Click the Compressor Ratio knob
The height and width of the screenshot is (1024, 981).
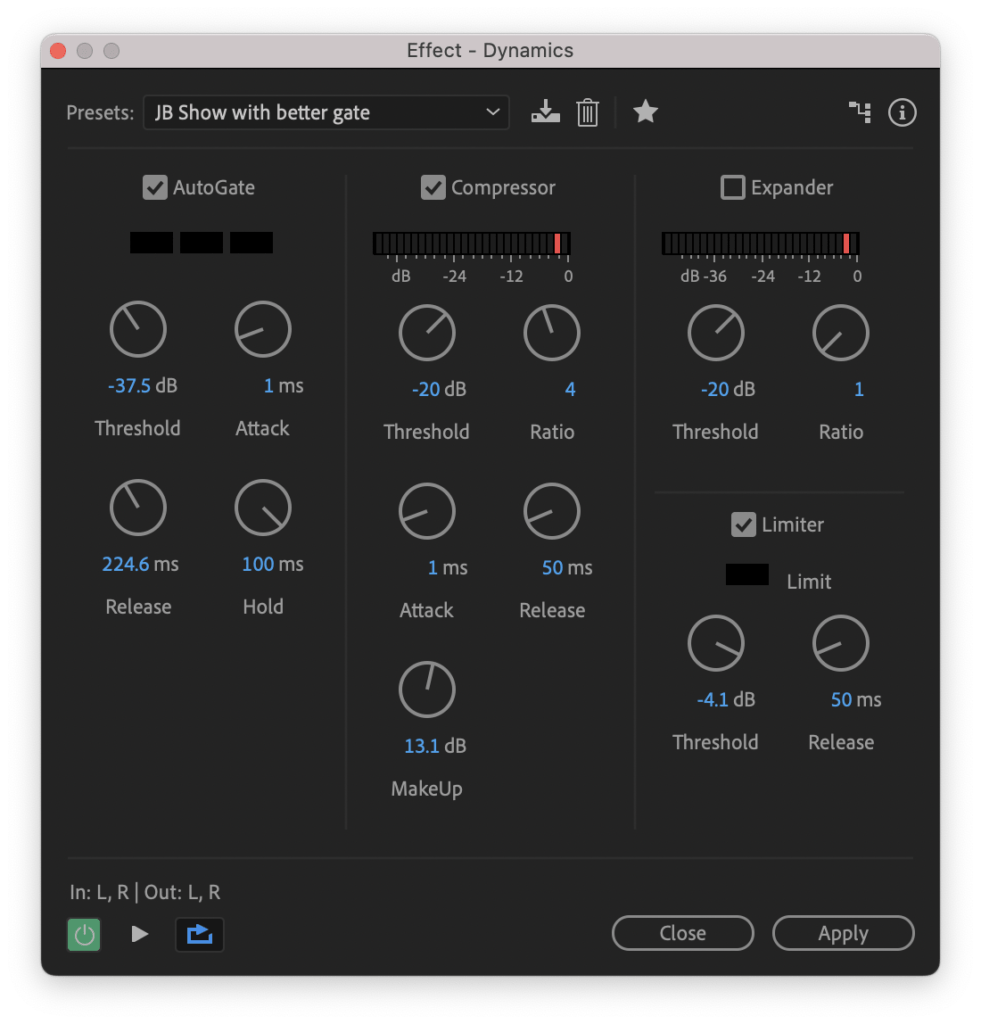(x=552, y=332)
